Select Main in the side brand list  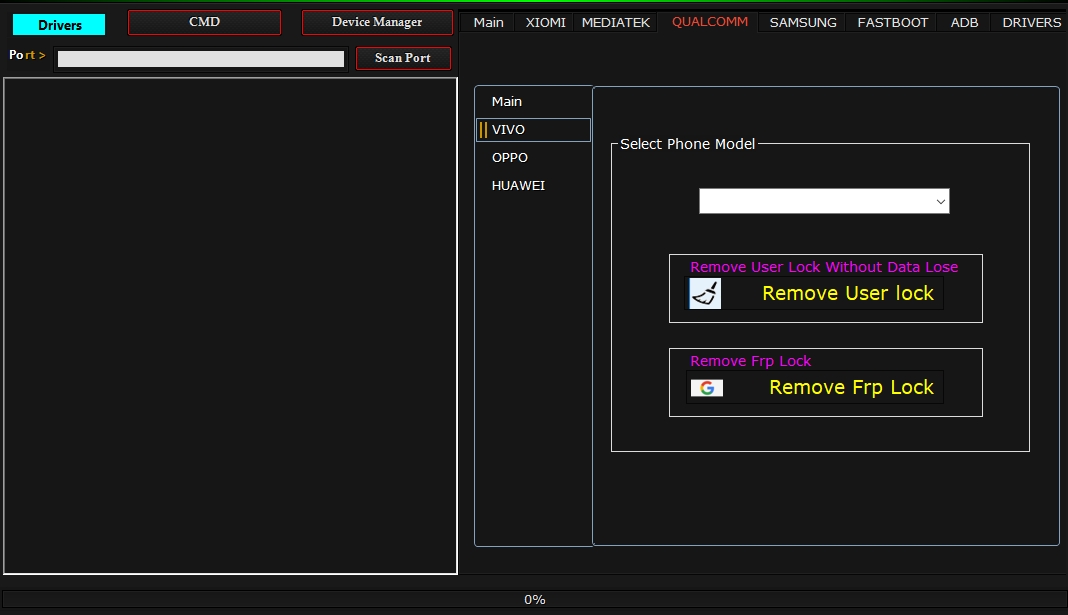point(533,101)
